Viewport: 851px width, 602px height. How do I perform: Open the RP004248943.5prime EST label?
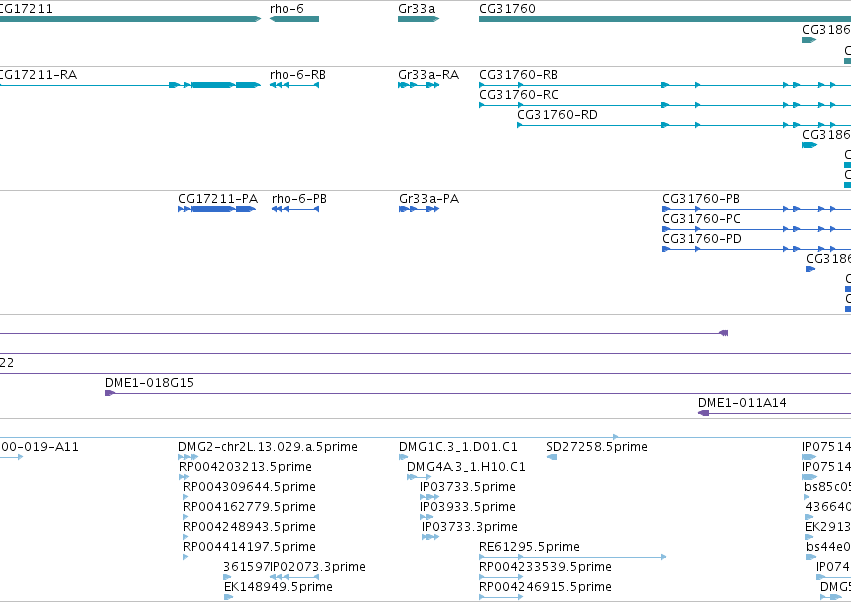pos(249,527)
